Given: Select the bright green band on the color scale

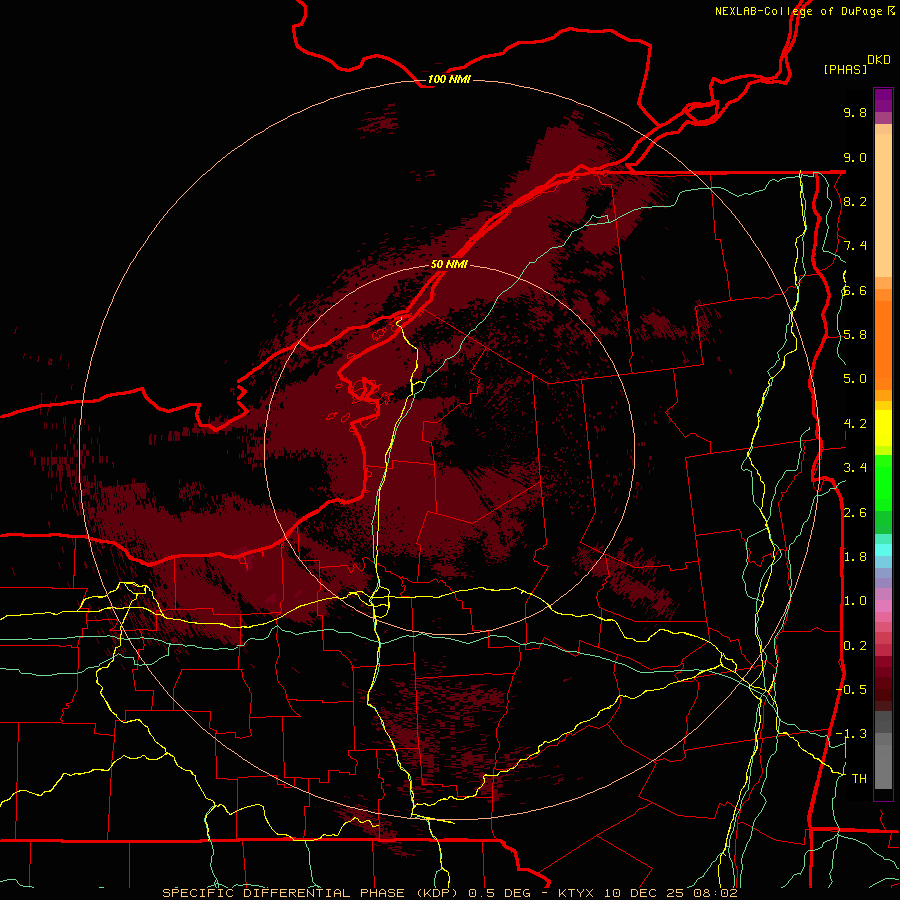Looking at the screenshot, I should click(883, 483).
